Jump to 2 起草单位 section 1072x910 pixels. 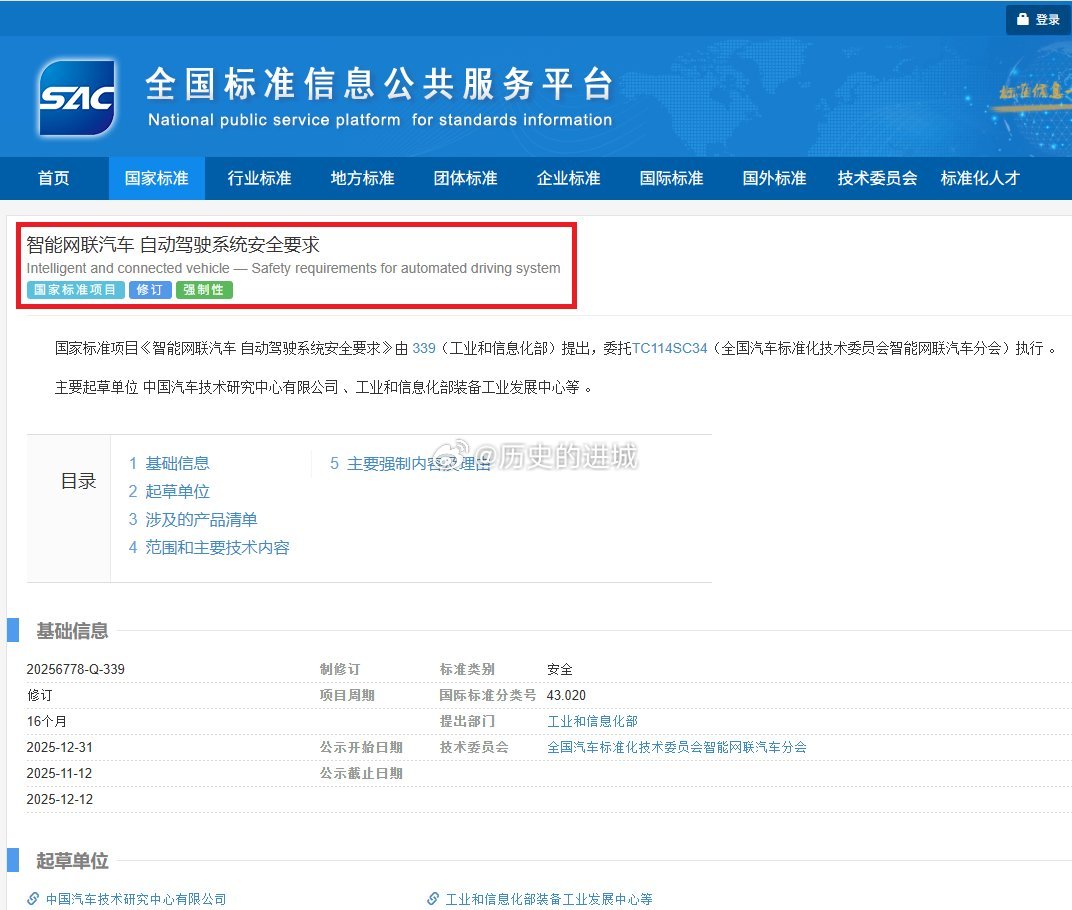point(169,492)
